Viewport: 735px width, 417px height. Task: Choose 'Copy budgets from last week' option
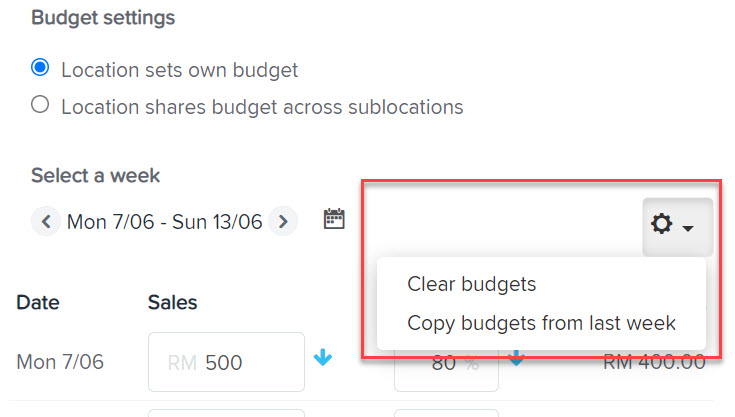(x=541, y=323)
